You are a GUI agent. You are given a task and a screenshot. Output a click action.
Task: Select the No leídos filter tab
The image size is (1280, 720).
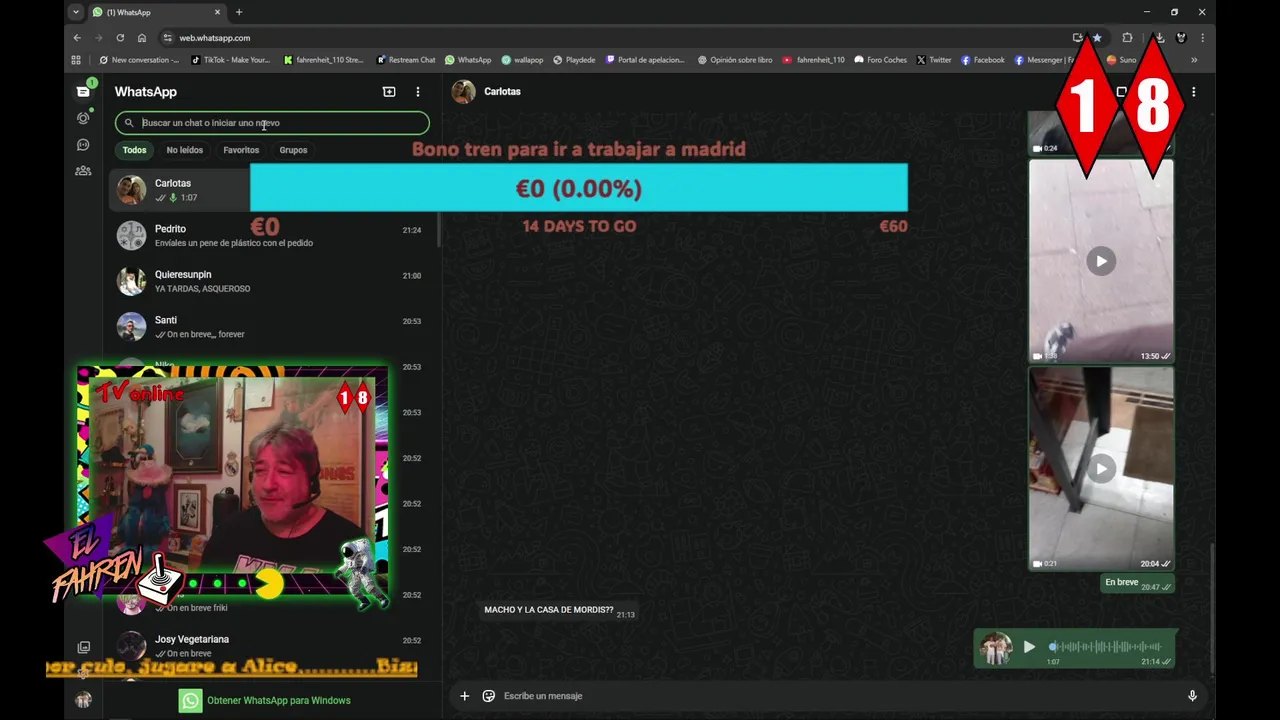tap(184, 150)
